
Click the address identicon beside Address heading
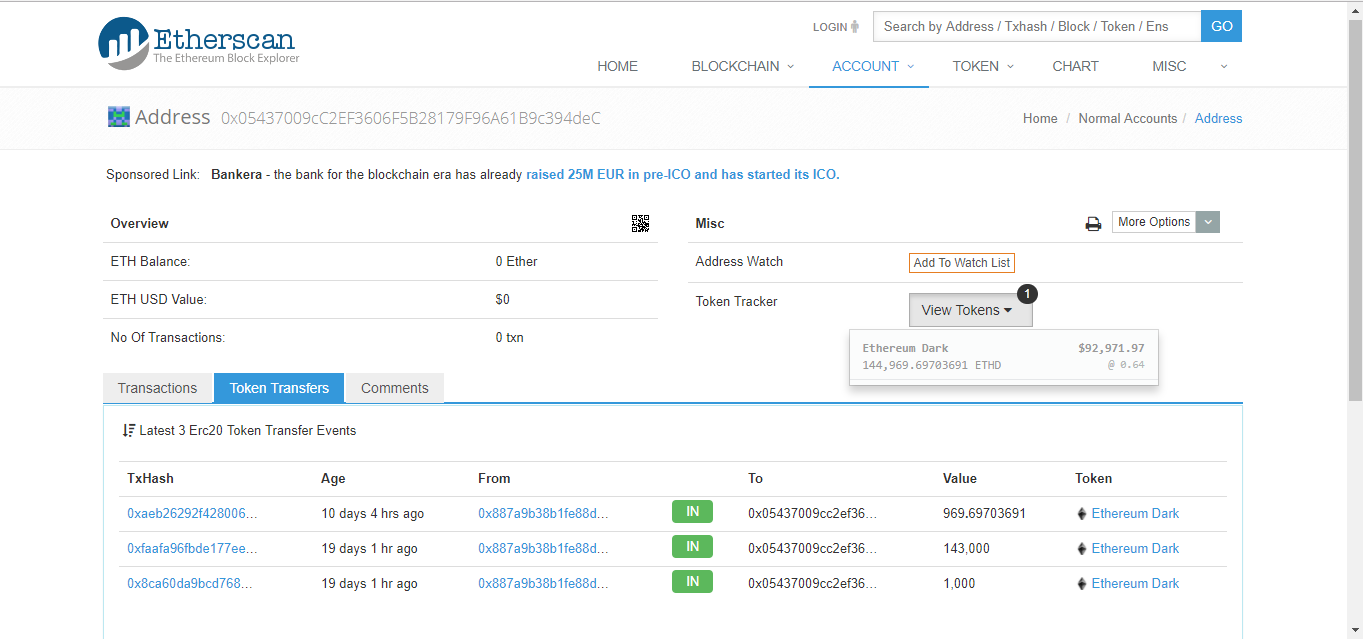coord(119,117)
